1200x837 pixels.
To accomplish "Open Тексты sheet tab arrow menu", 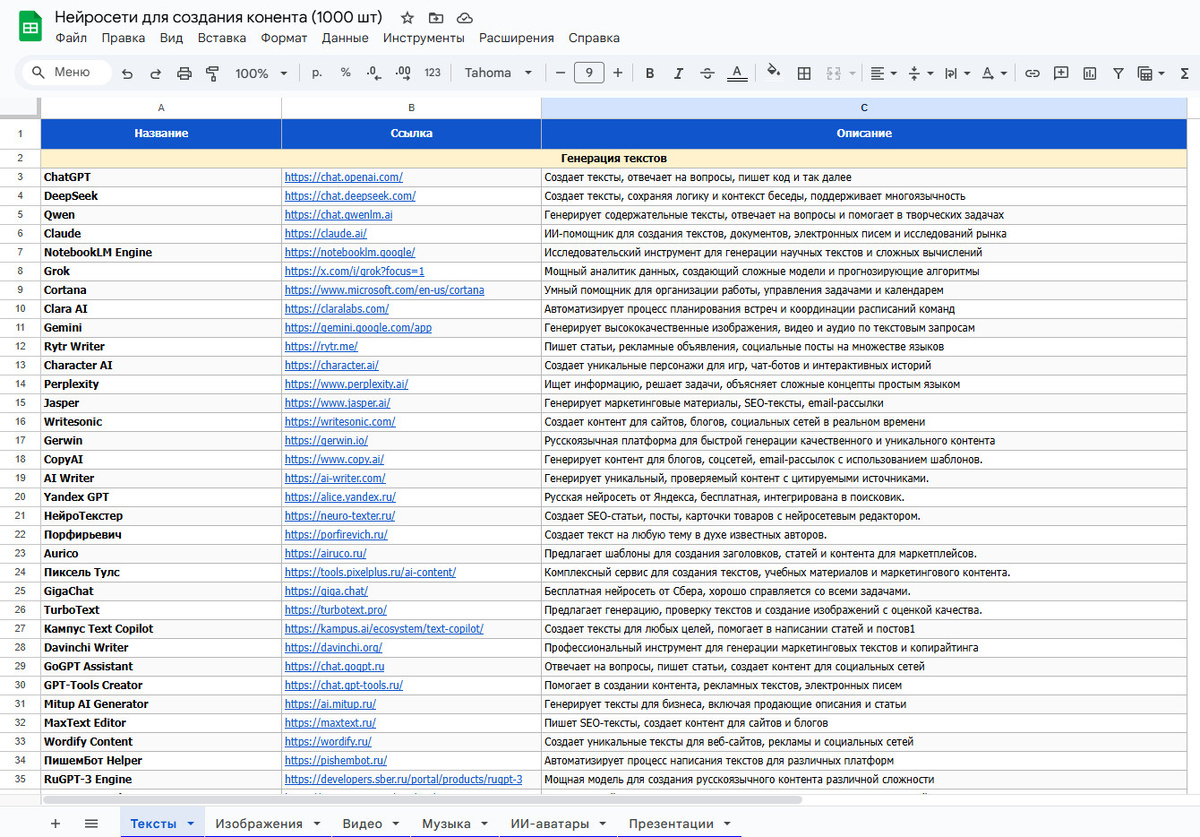I will click(x=190, y=824).
